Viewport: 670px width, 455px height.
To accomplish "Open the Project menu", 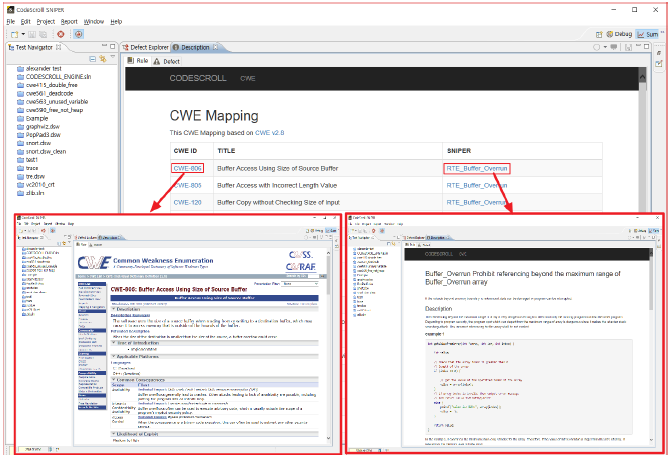I will [x=46, y=21].
